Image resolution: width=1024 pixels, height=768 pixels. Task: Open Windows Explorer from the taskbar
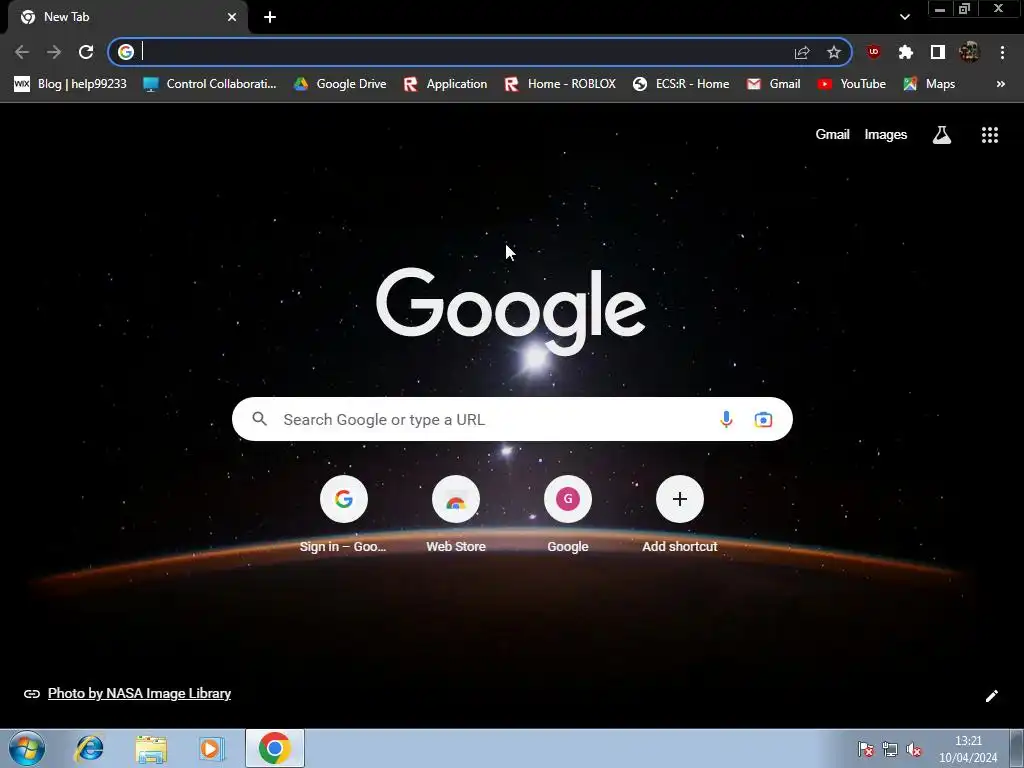pos(150,748)
